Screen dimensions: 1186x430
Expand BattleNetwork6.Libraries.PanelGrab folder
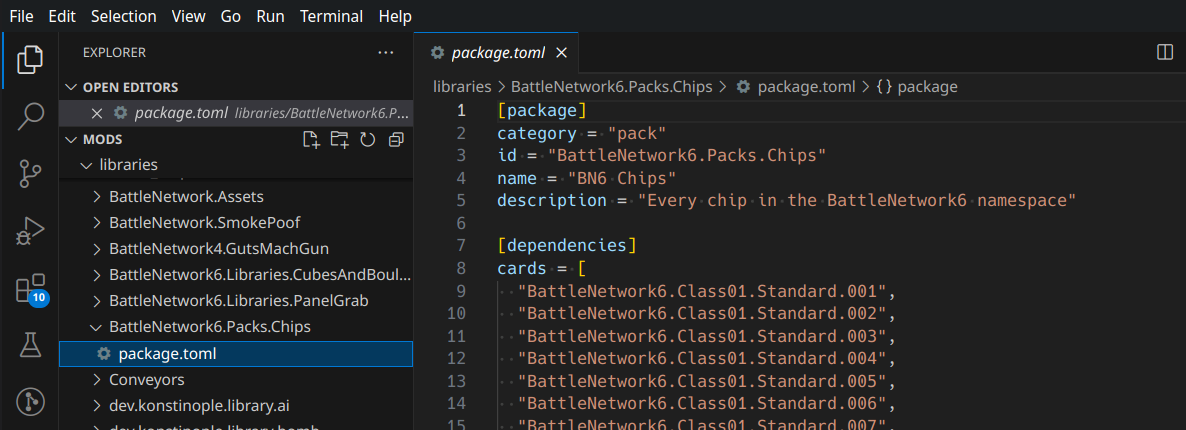pos(96,301)
